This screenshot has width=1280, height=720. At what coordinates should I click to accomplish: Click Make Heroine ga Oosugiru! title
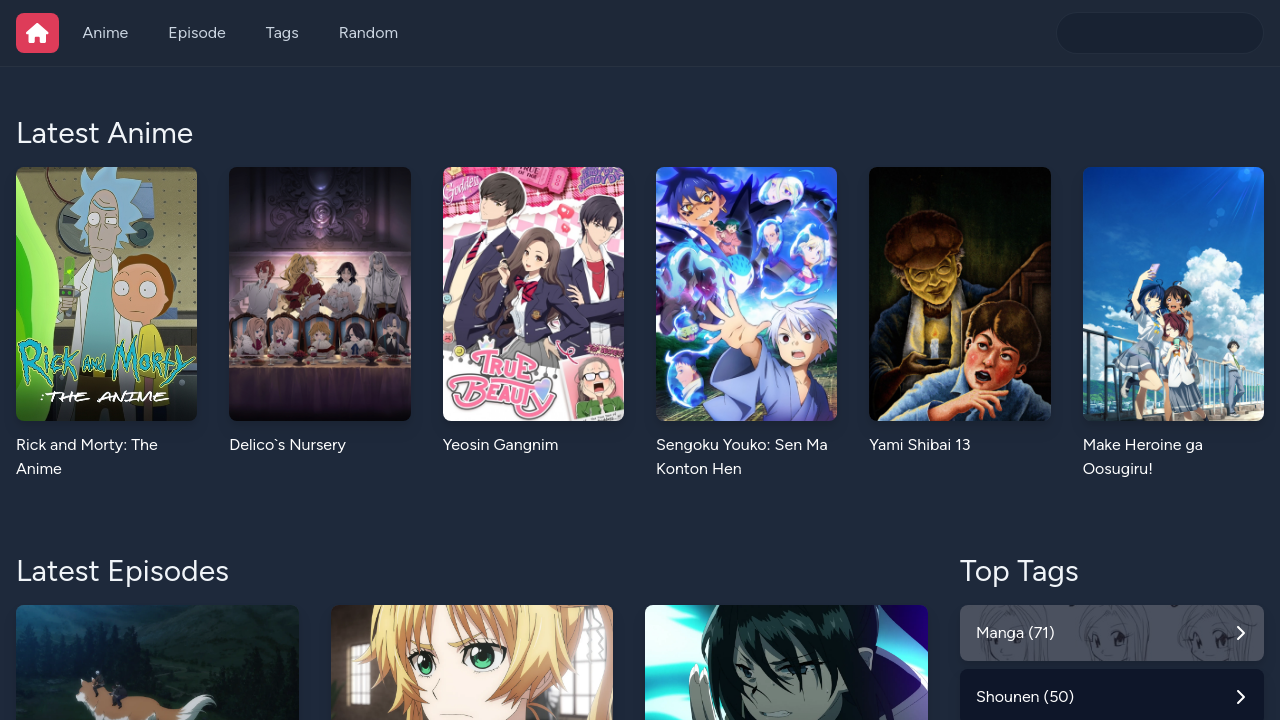click(1143, 457)
